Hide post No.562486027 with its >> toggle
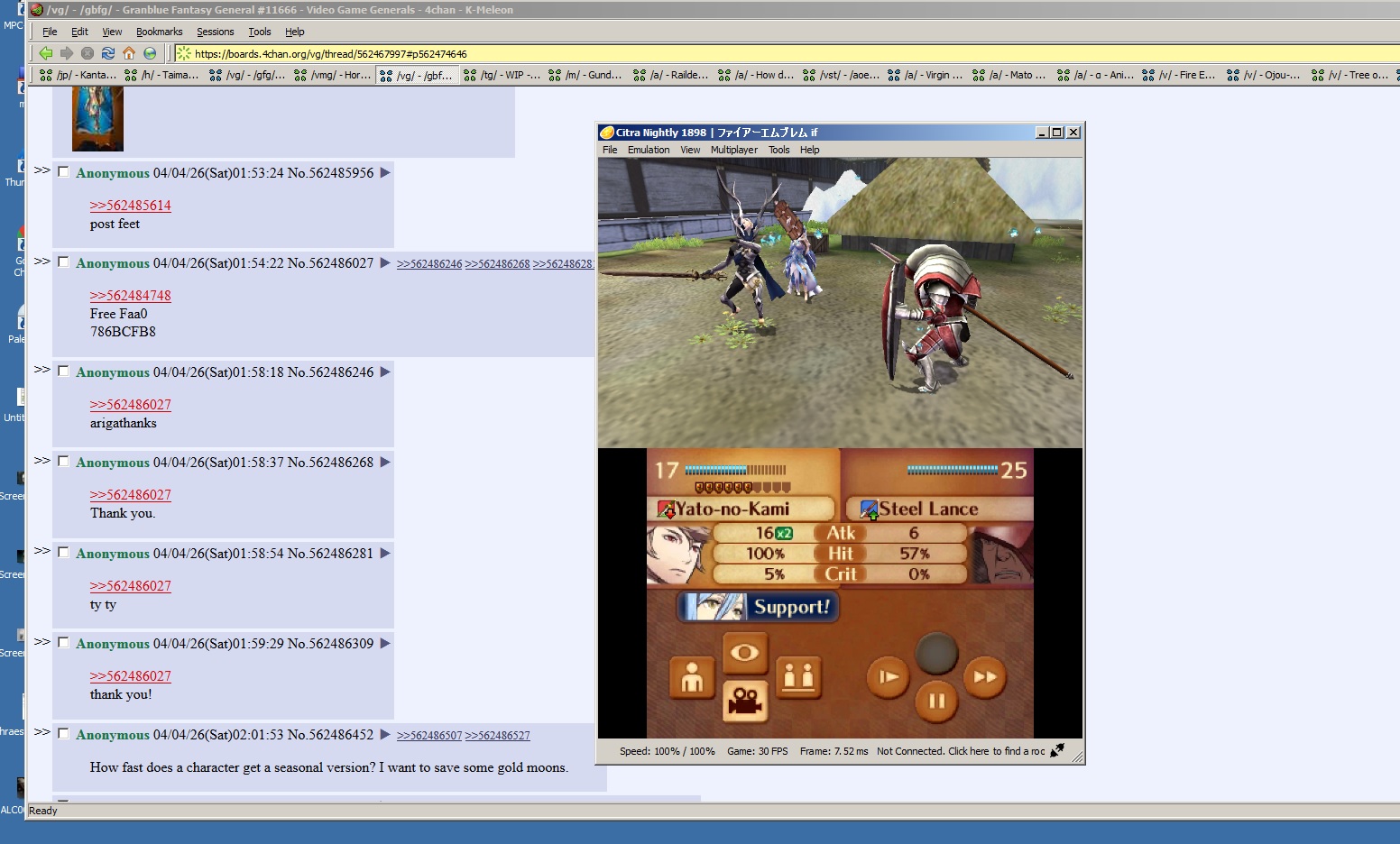 pyautogui.click(x=41, y=261)
